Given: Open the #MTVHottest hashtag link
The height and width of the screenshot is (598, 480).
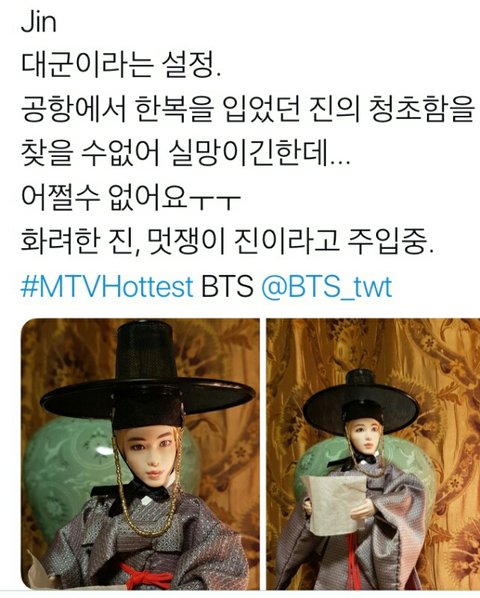Looking at the screenshot, I should [107, 287].
